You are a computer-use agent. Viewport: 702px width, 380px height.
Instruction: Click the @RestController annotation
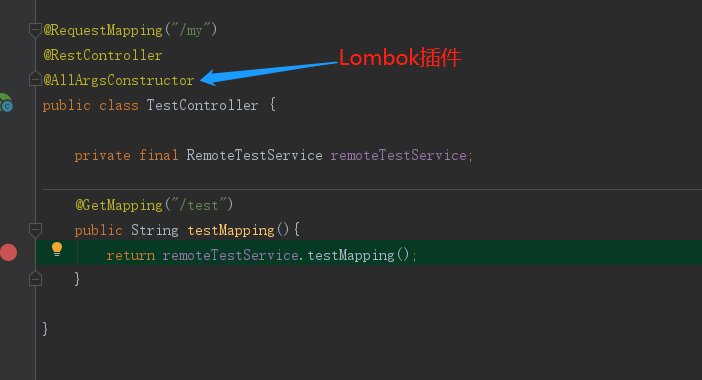tap(103, 56)
